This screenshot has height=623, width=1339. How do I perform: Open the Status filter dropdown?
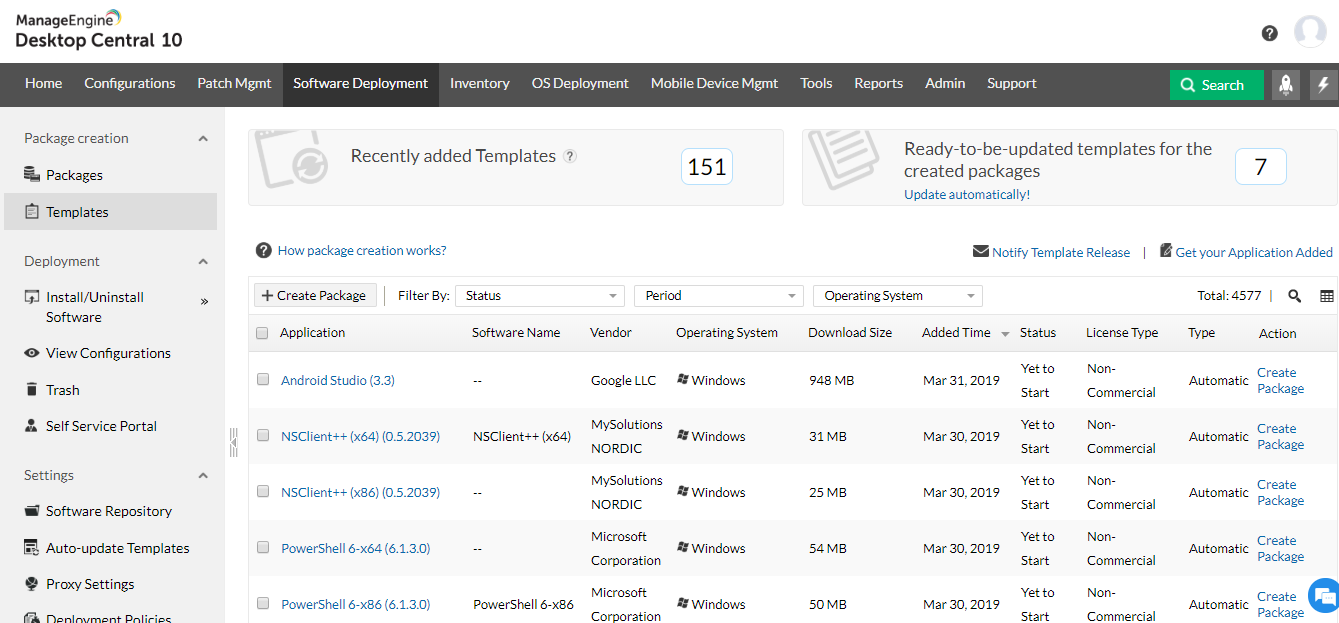pos(539,295)
